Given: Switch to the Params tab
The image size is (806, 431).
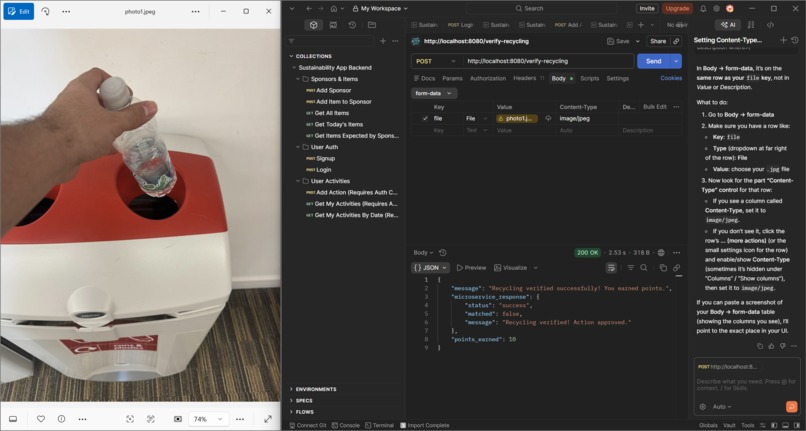Looking at the screenshot, I should tap(452, 78).
